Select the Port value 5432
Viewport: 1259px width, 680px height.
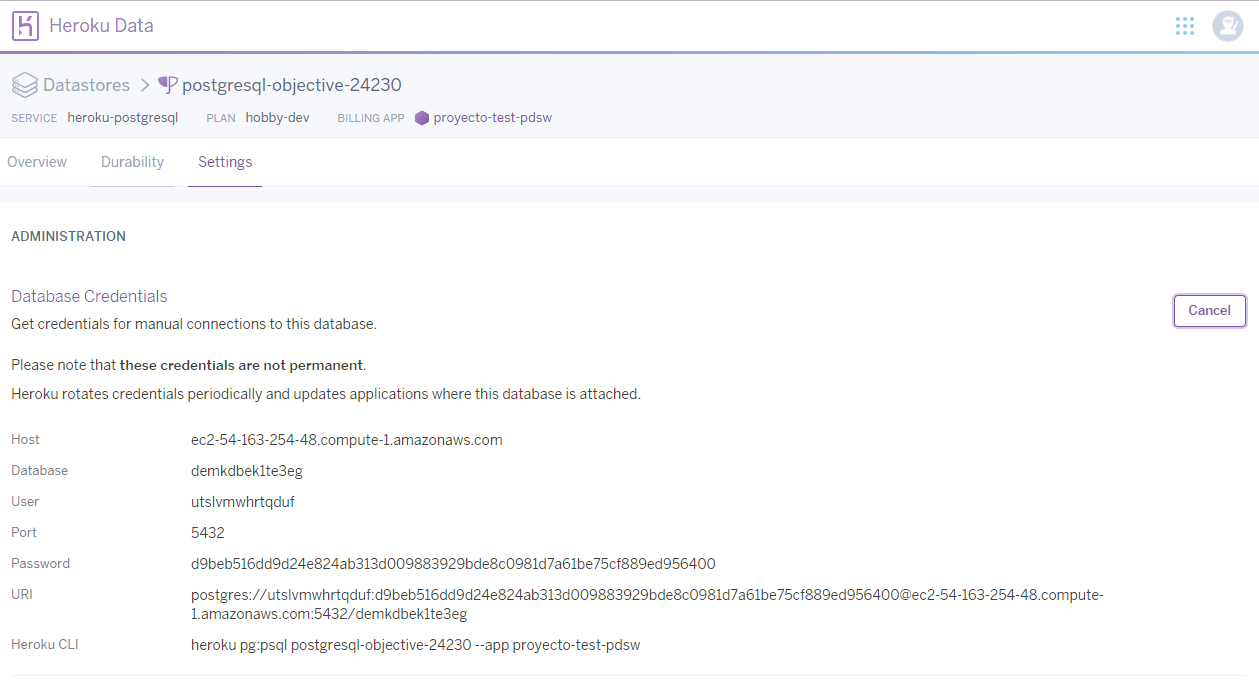(x=207, y=533)
